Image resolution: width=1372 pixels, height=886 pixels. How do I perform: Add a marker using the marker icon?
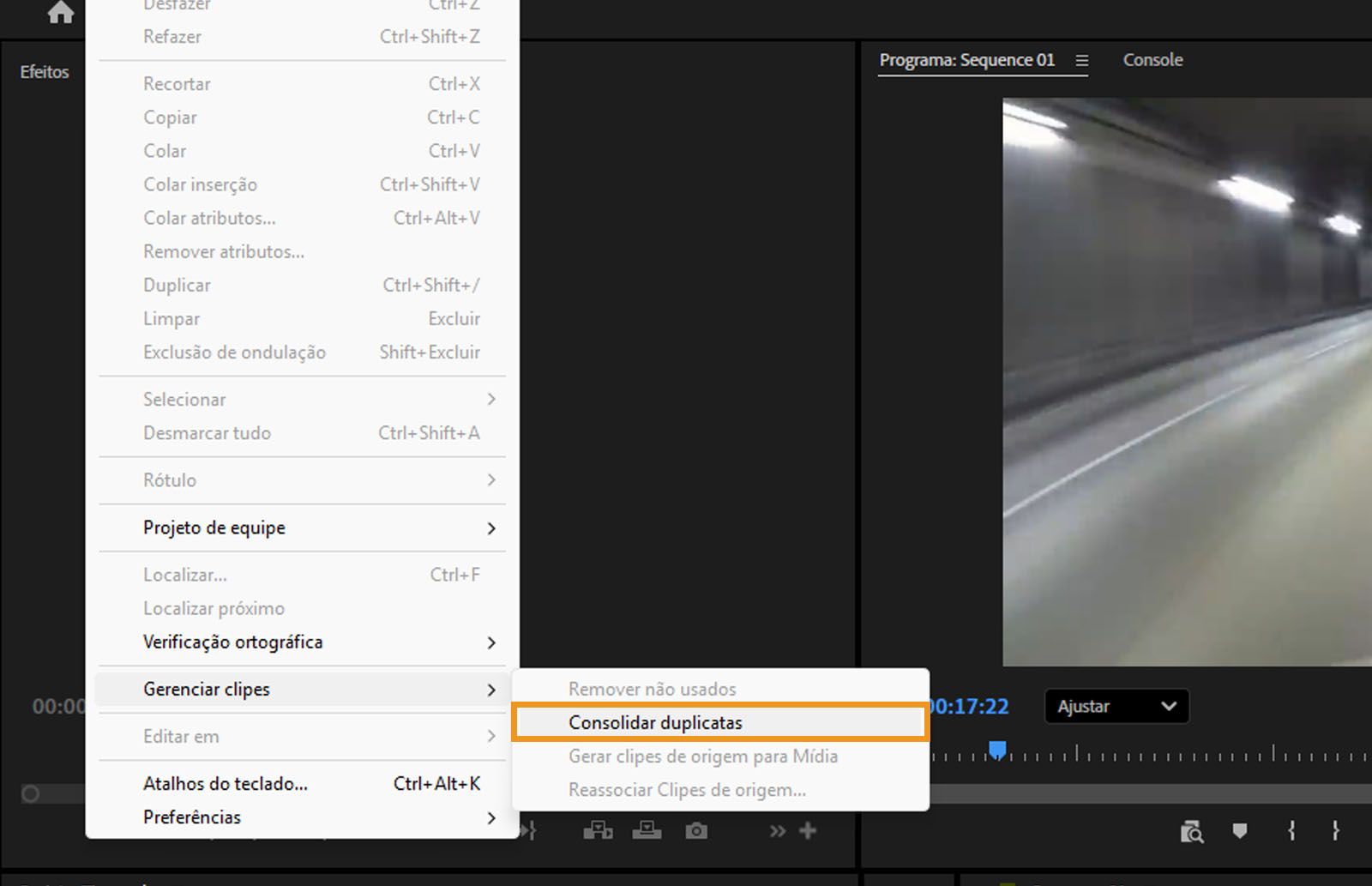pos(1239,830)
